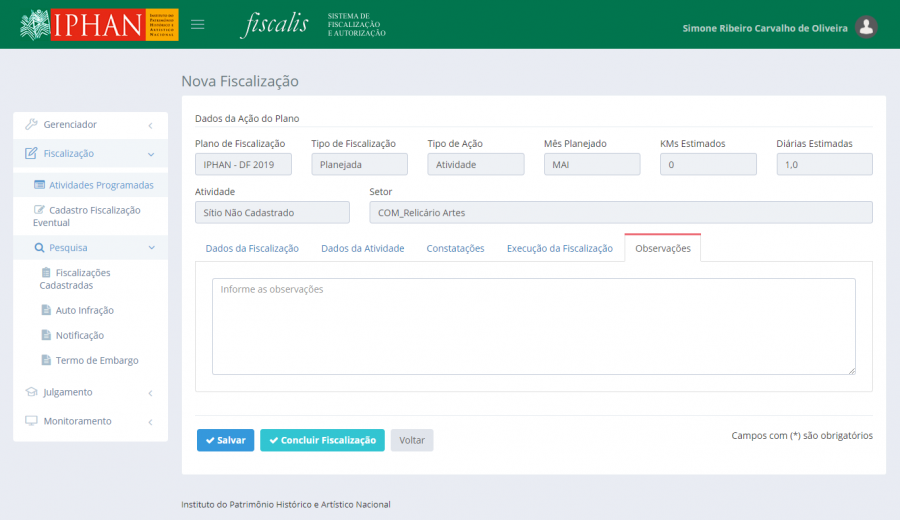The height and width of the screenshot is (520, 900).
Task: Expand the Julgamento menu chevron
Action: pos(150,392)
